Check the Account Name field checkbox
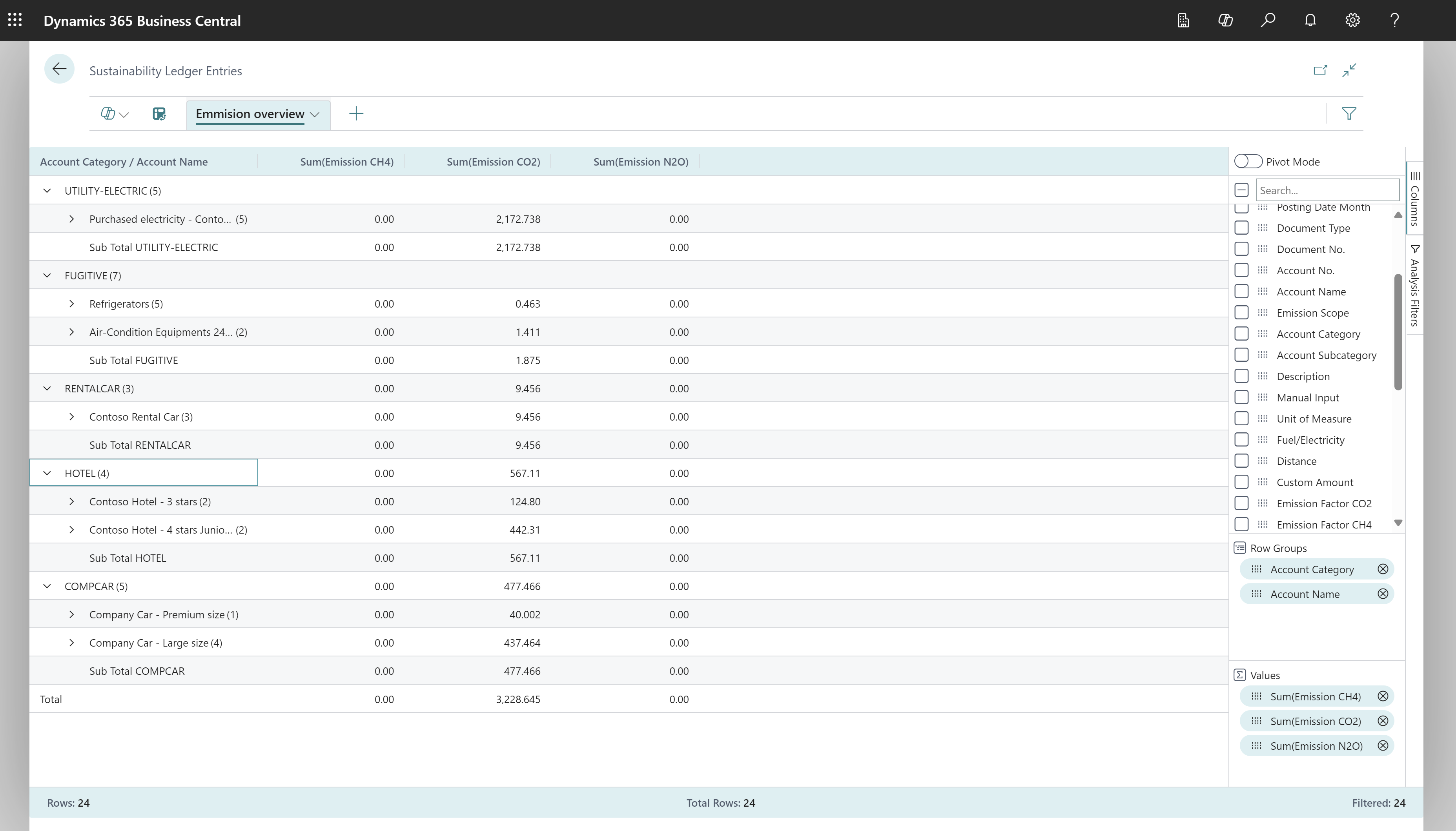Screen dimensions: 1456x831 (1242, 291)
